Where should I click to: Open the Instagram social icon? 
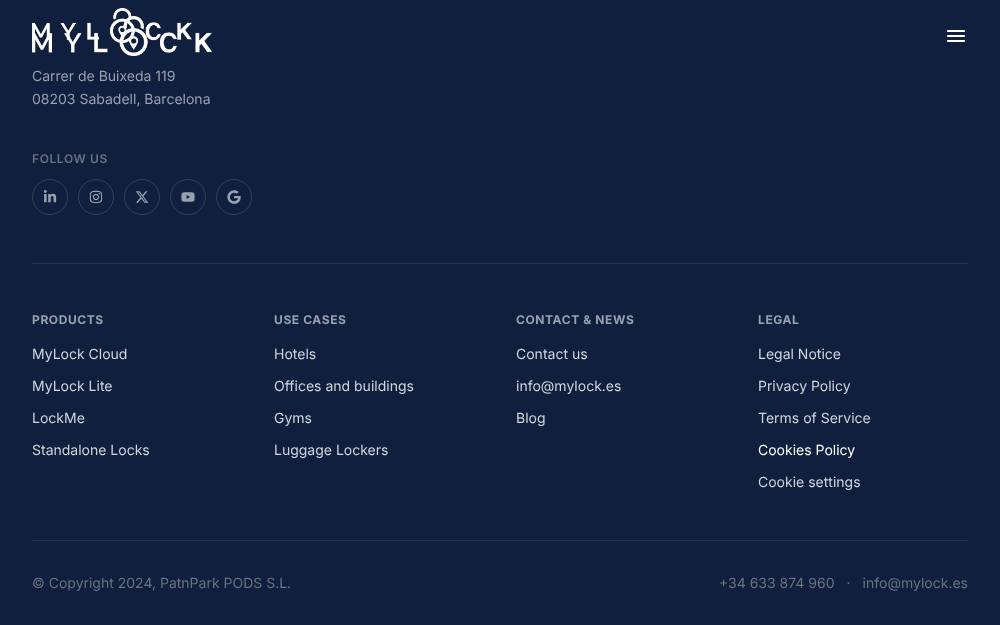[x=96, y=197]
